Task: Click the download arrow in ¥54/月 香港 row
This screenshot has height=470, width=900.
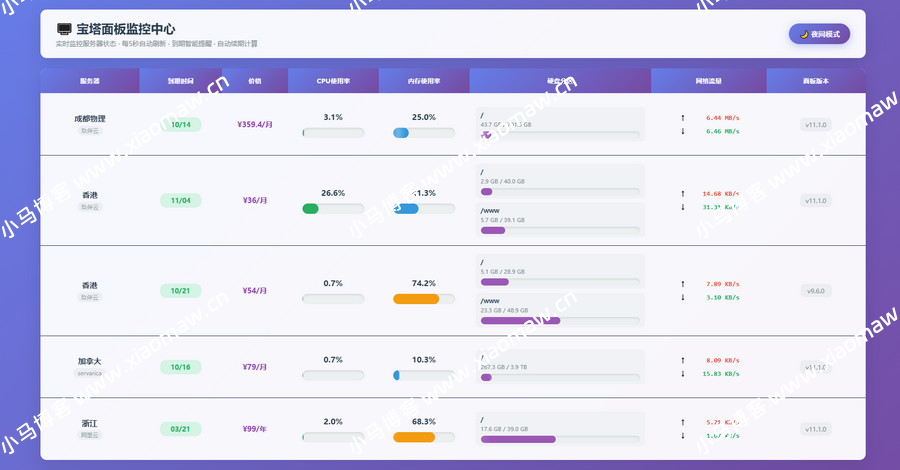Action: [x=683, y=297]
